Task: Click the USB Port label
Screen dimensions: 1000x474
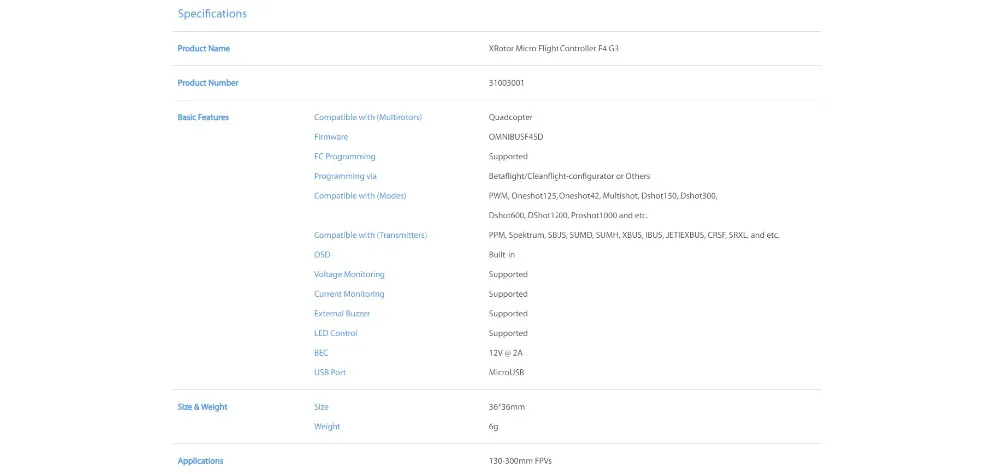Action: [330, 373]
